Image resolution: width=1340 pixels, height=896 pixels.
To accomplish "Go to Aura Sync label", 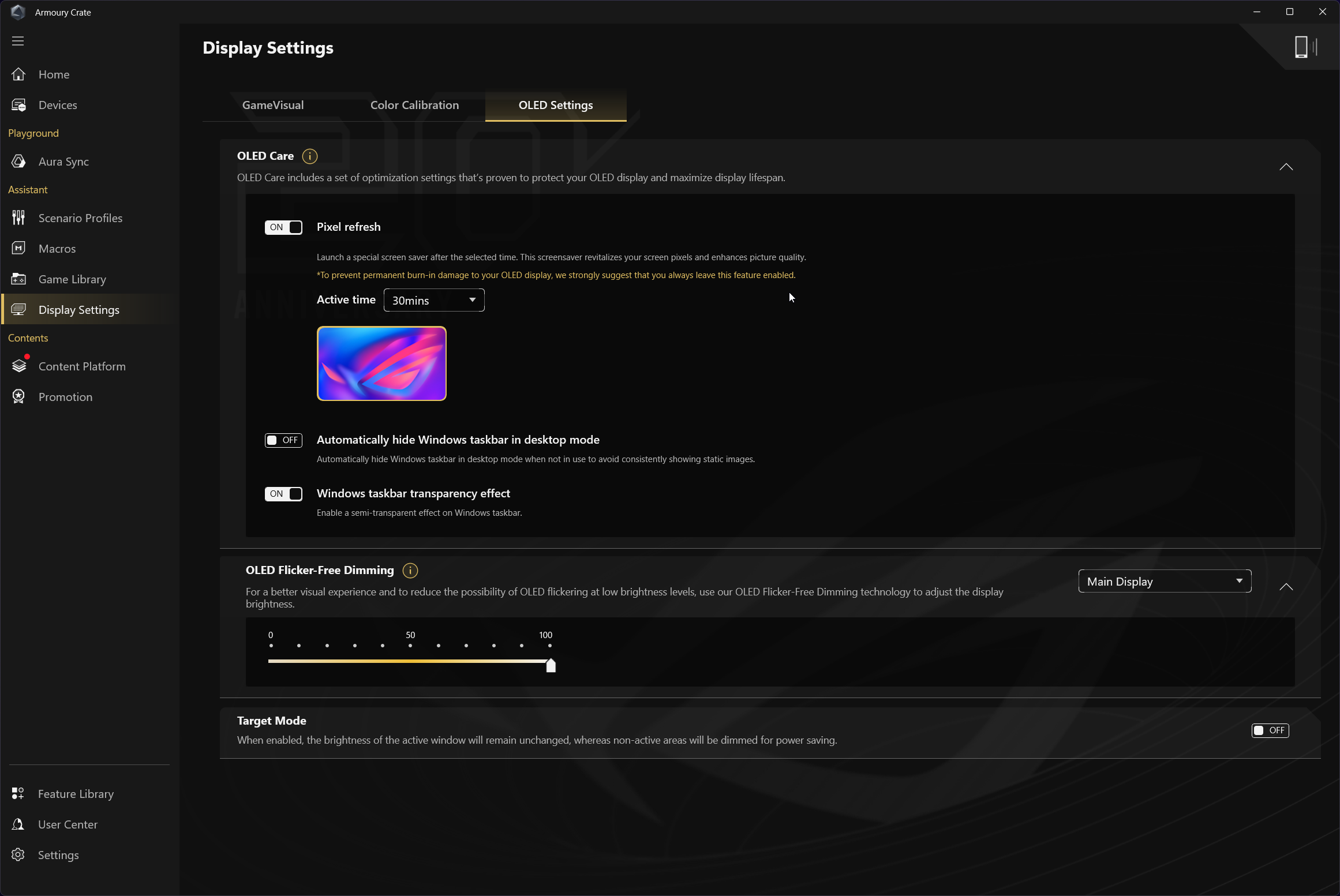I will [63, 162].
